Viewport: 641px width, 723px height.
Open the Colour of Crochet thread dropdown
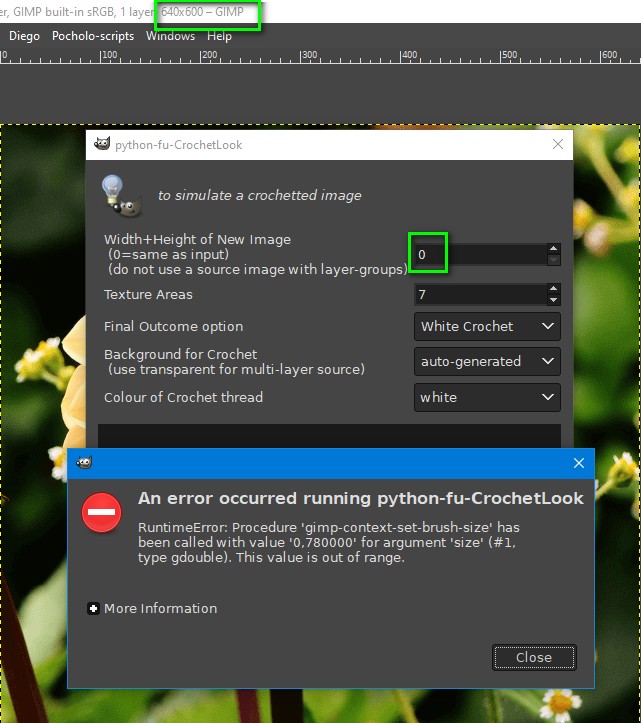(487, 397)
